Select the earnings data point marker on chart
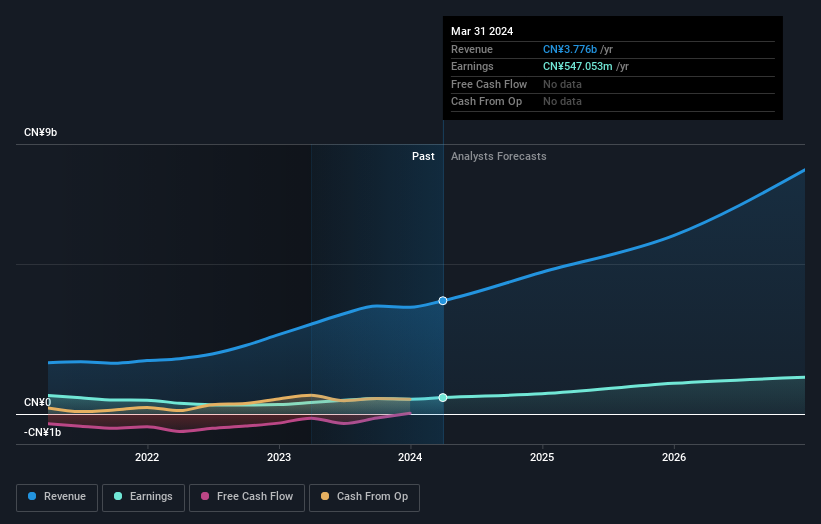This screenshot has height=524, width=821. (443, 397)
